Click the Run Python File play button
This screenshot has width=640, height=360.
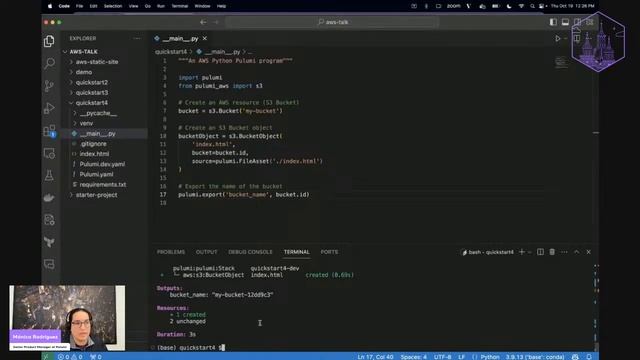point(558,38)
